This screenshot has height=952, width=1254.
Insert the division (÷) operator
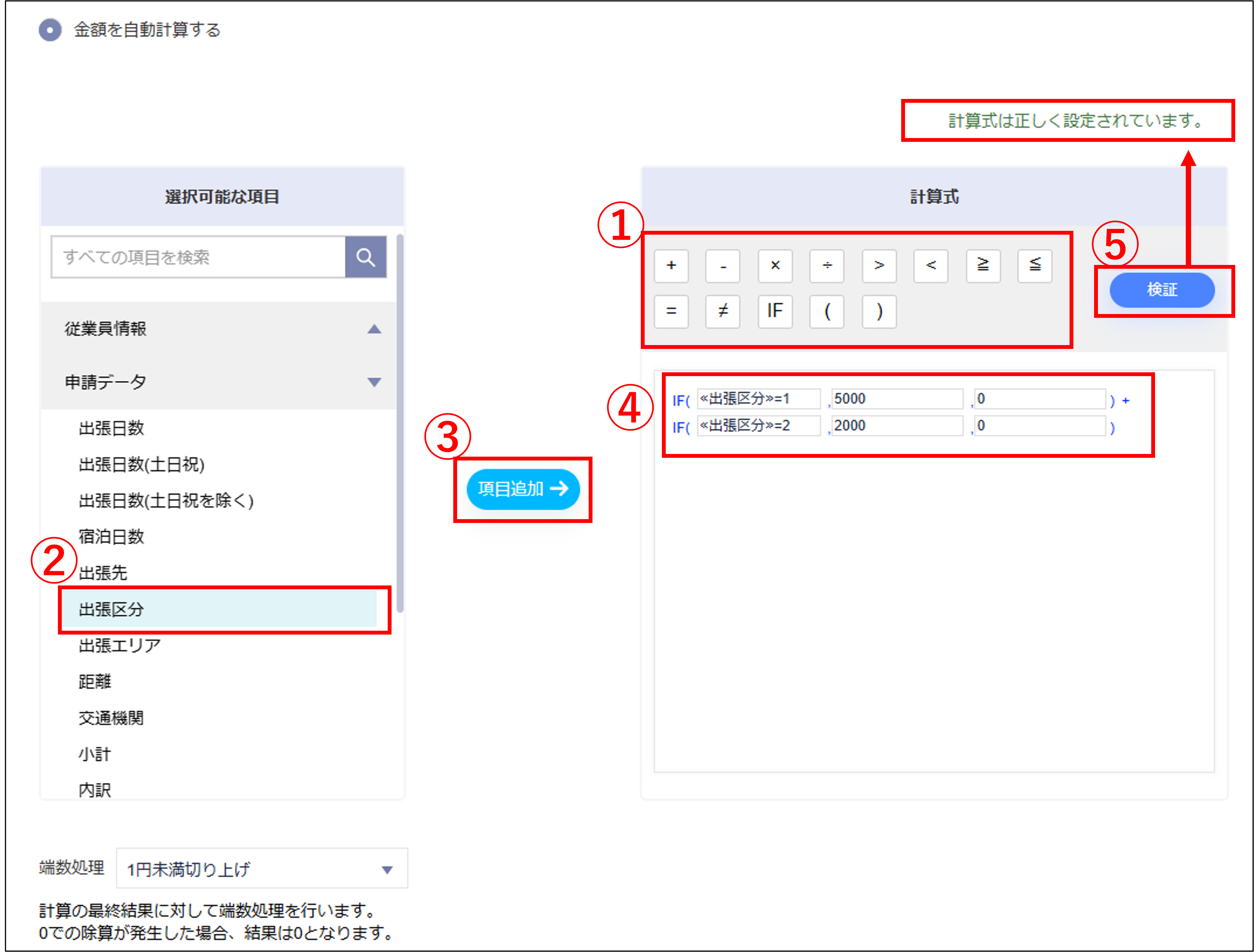click(826, 266)
